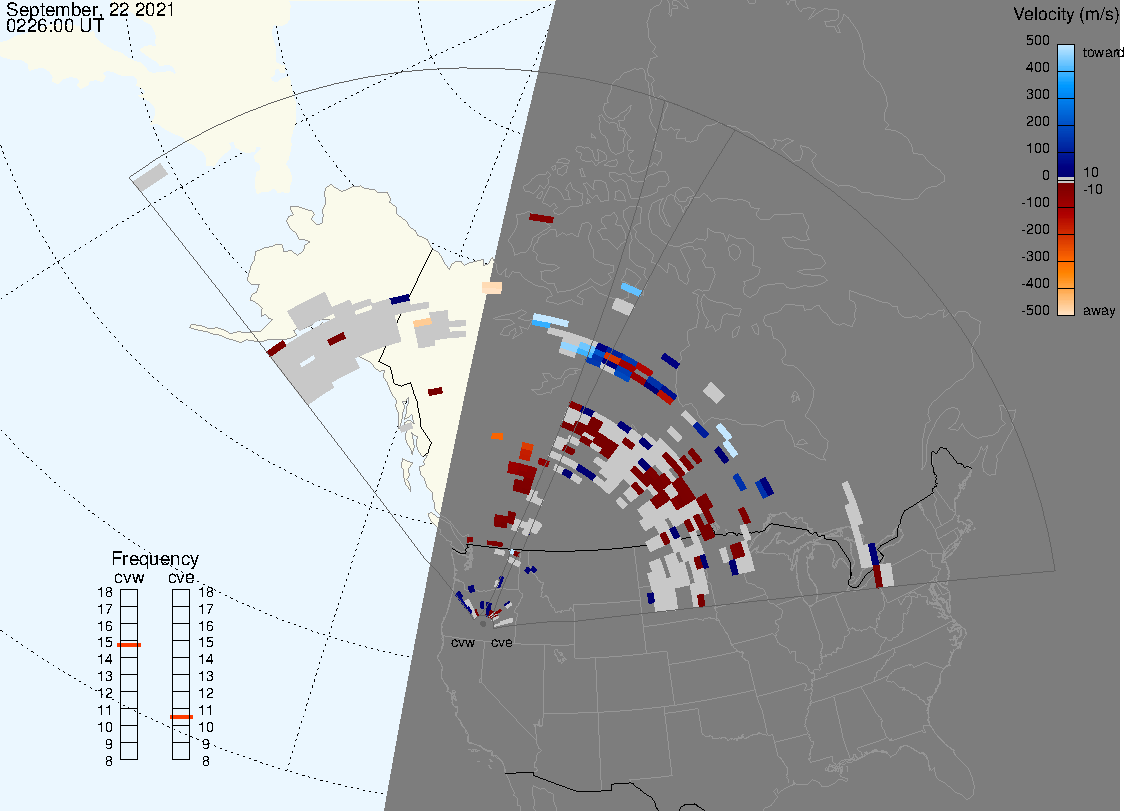Click the "14" label right of the cve bar
This screenshot has height=811, width=1124.
click(206, 659)
